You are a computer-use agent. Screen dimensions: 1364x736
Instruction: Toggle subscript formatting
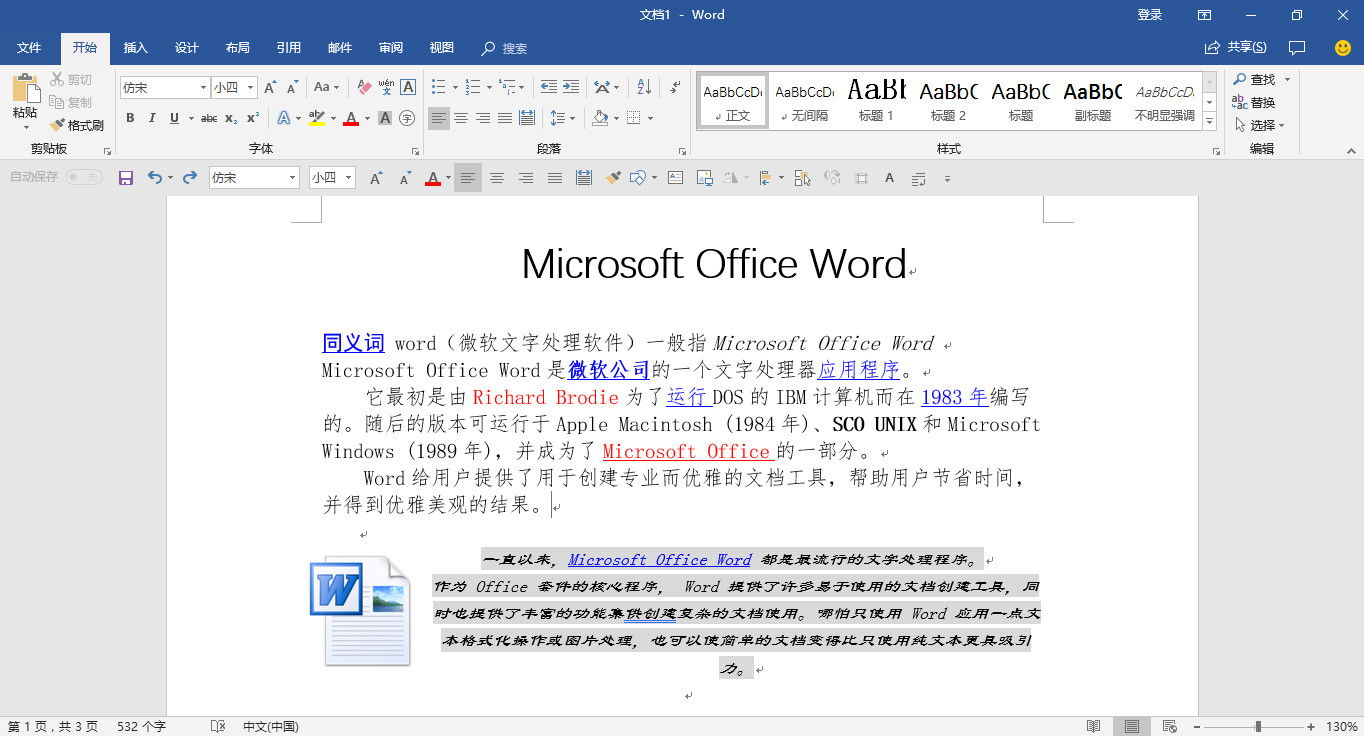click(231, 118)
